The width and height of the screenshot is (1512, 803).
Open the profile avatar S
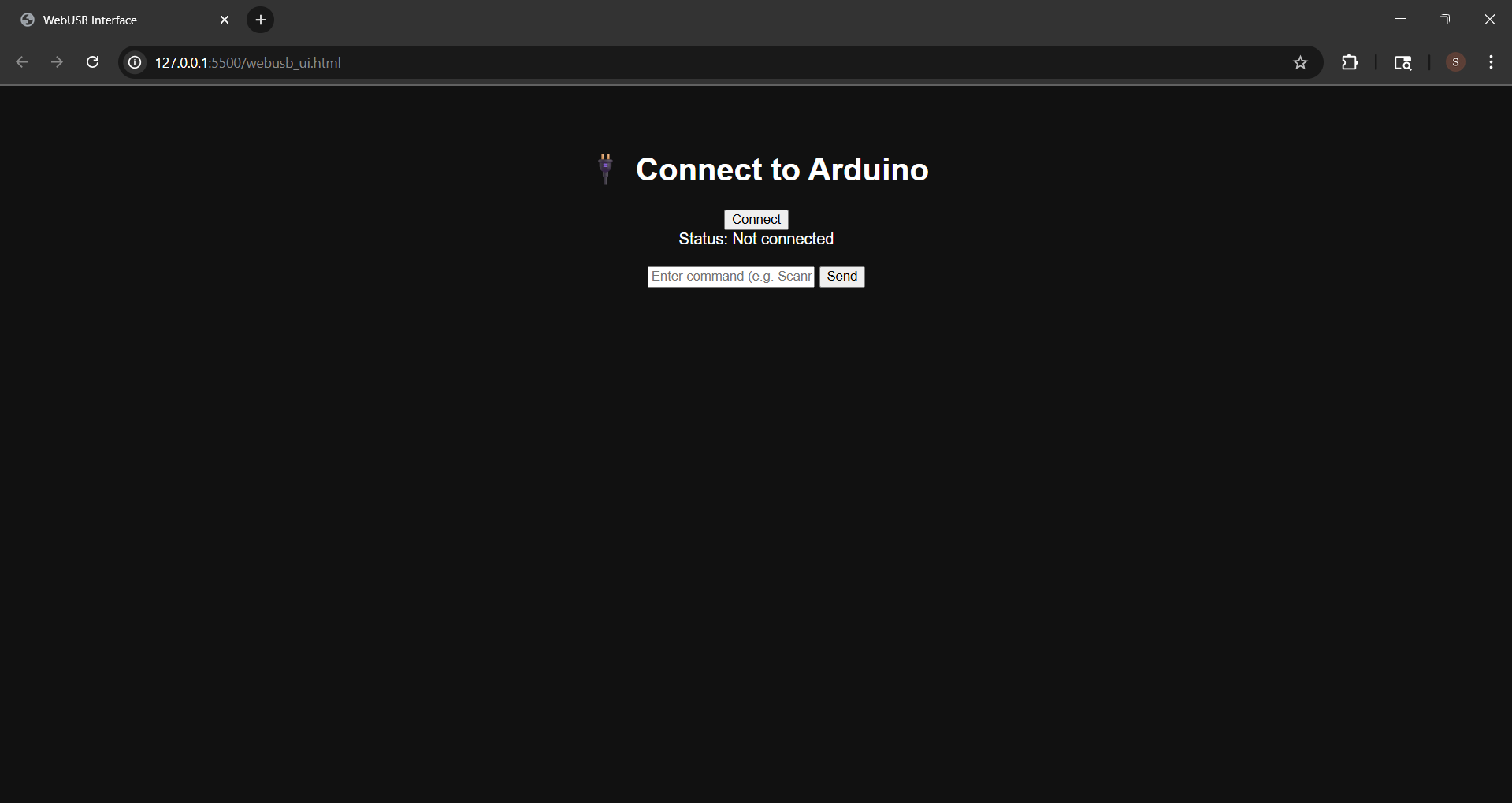1455,62
